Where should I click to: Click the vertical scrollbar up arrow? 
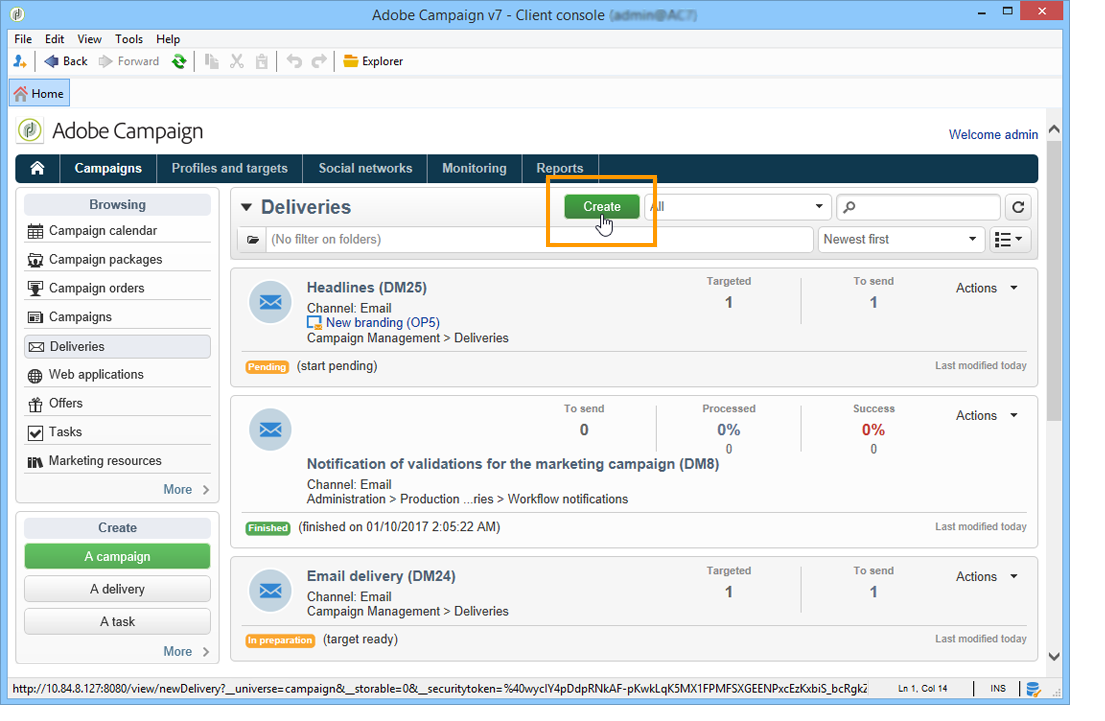(x=1054, y=129)
